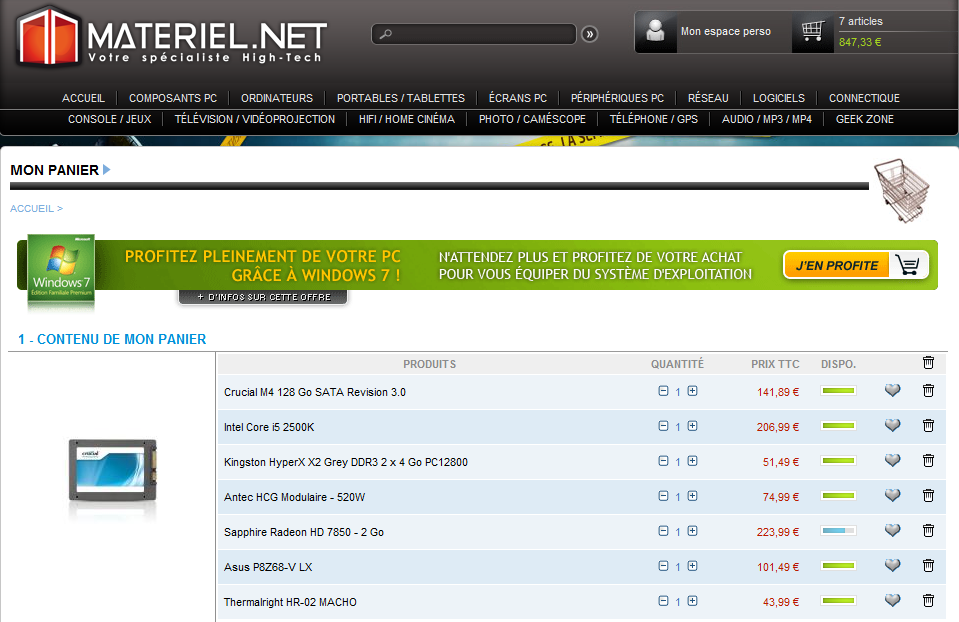Click the search submit arrow button
Viewport: 959px width, 622px height.
[x=590, y=34]
